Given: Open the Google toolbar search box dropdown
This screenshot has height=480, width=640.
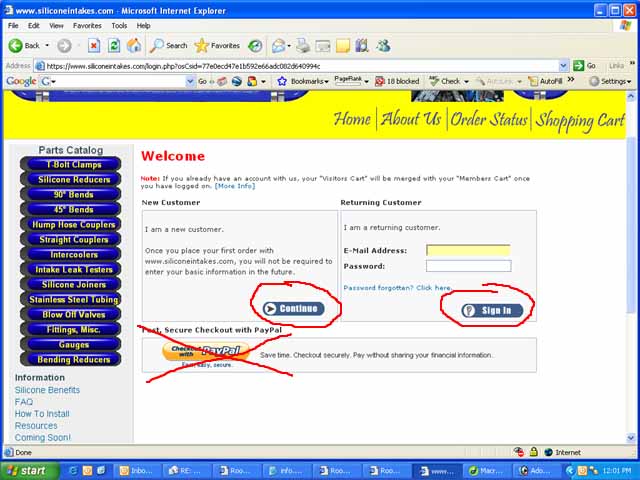Looking at the screenshot, I should tap(190, 81).
